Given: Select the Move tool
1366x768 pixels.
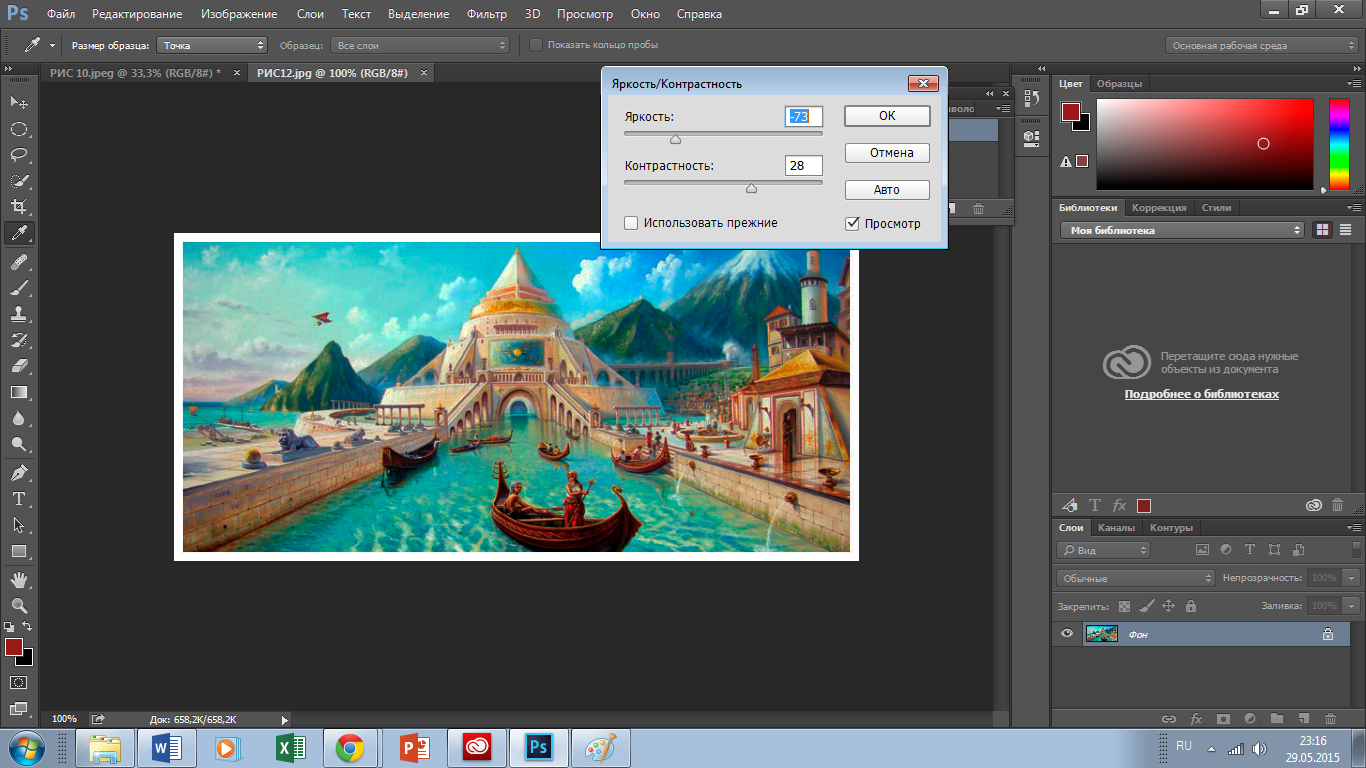Looking at the screenshot, I should pyautogui.click(x=18, y=103).
